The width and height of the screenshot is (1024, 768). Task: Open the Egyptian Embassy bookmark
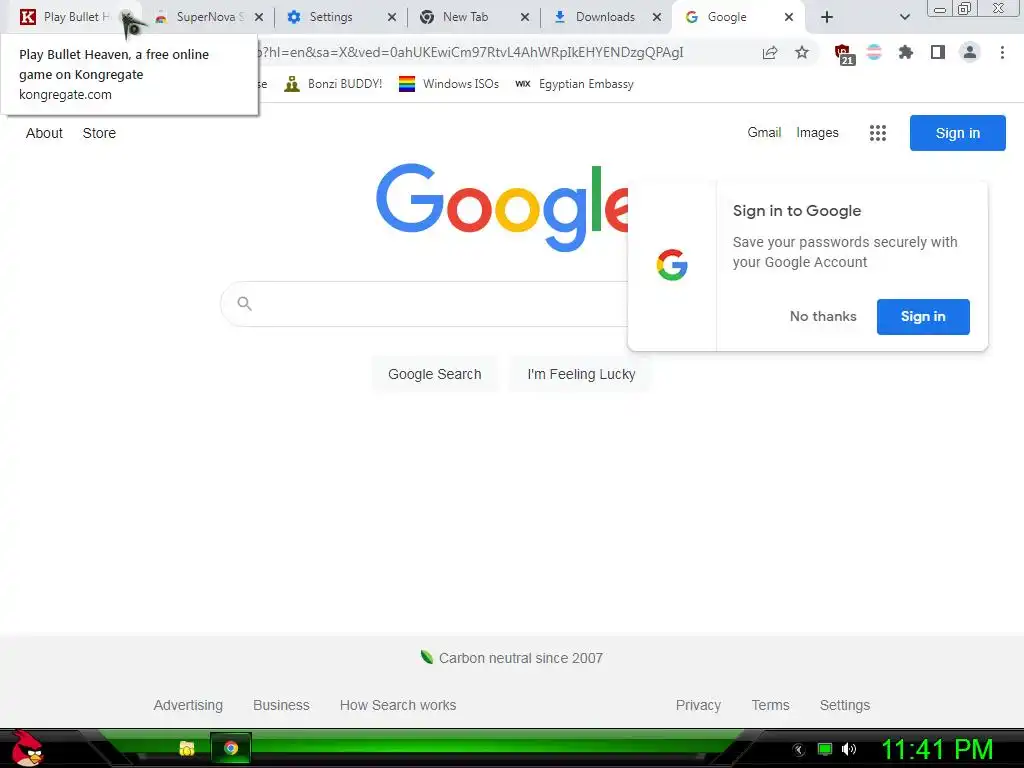coord(574,84)
